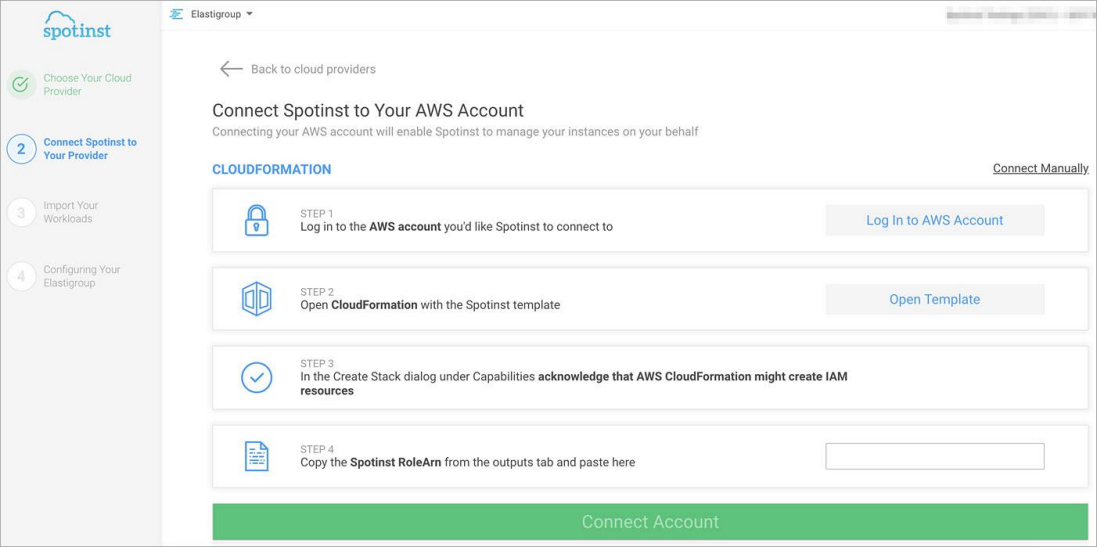Click the green checkmark step icon

point(21,85)
